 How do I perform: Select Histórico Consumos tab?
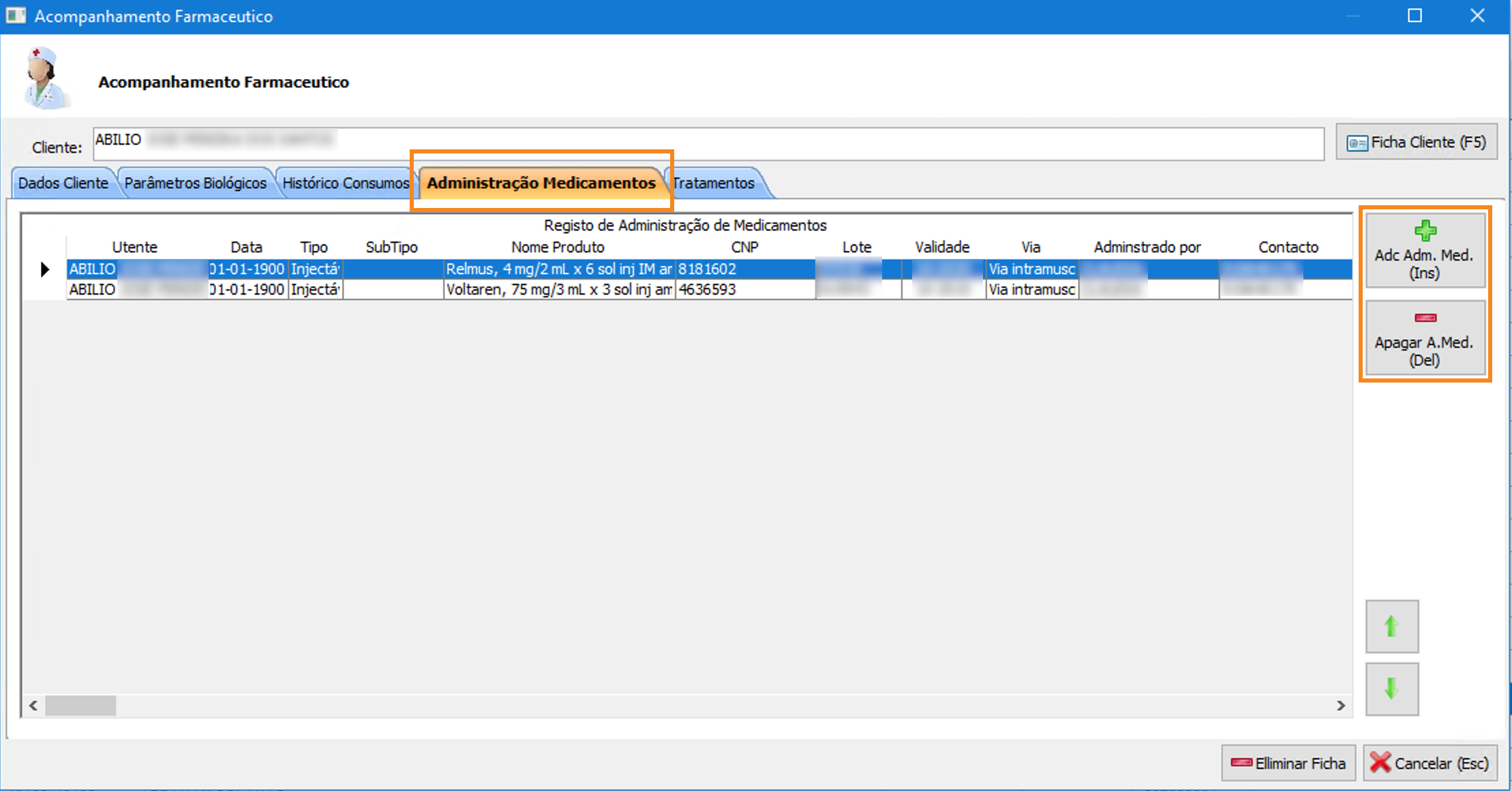(345, 183)
